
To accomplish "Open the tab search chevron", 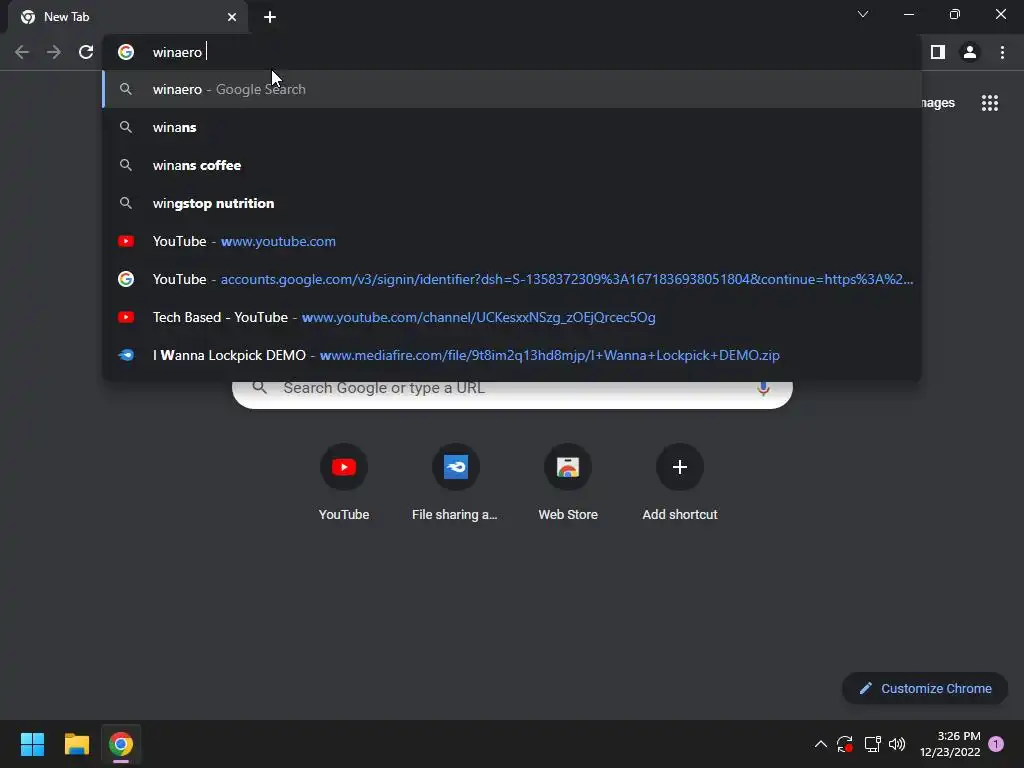I will point(863,14).
